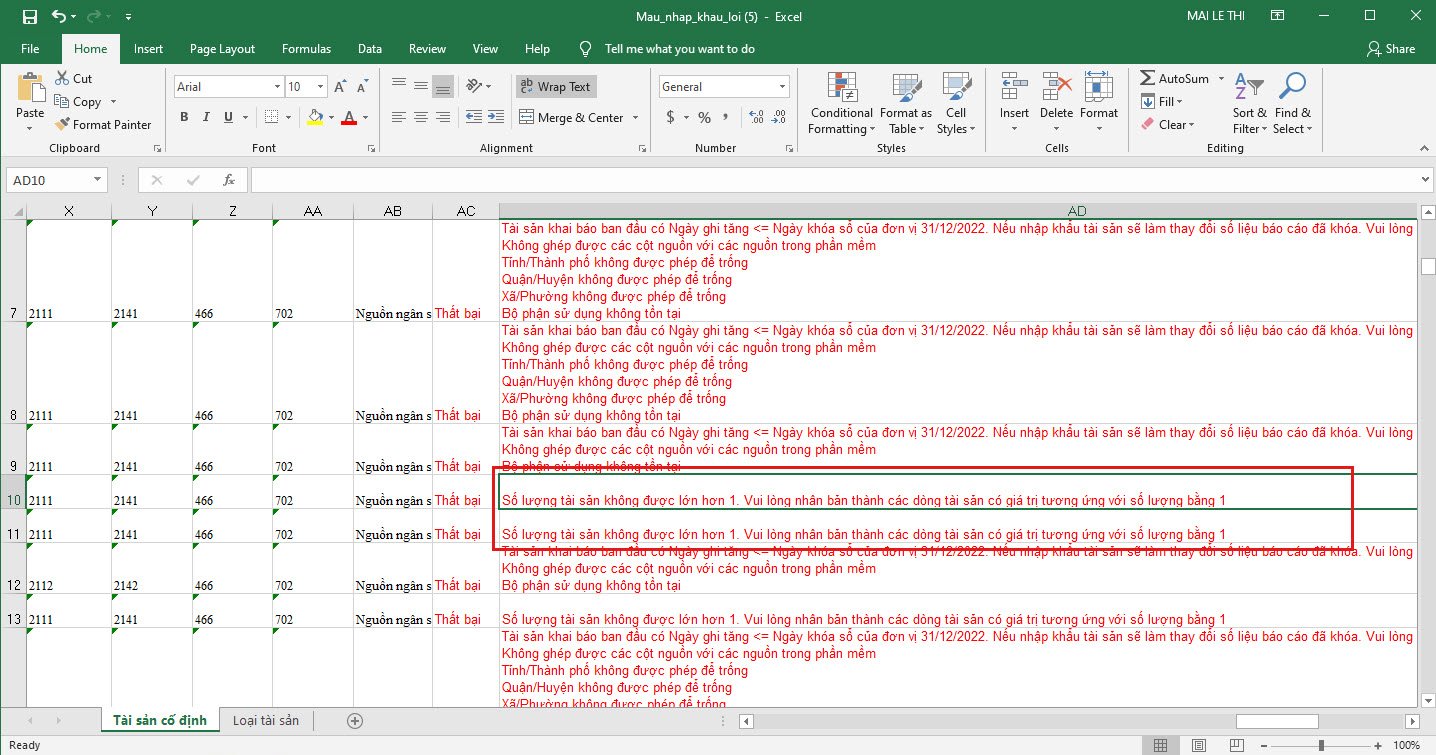1436x755 pixels.
Task: Toggle Wrap Text on selected cell
Action: click(x=554, y=87)
